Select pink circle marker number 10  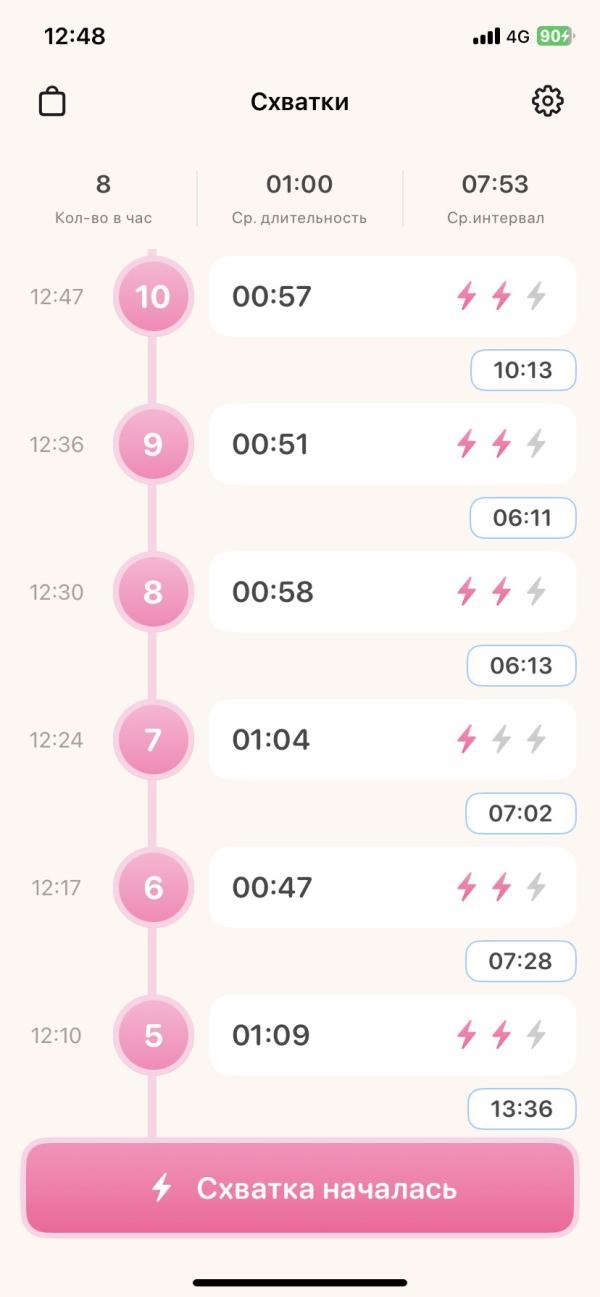click(x=153, y=297)
